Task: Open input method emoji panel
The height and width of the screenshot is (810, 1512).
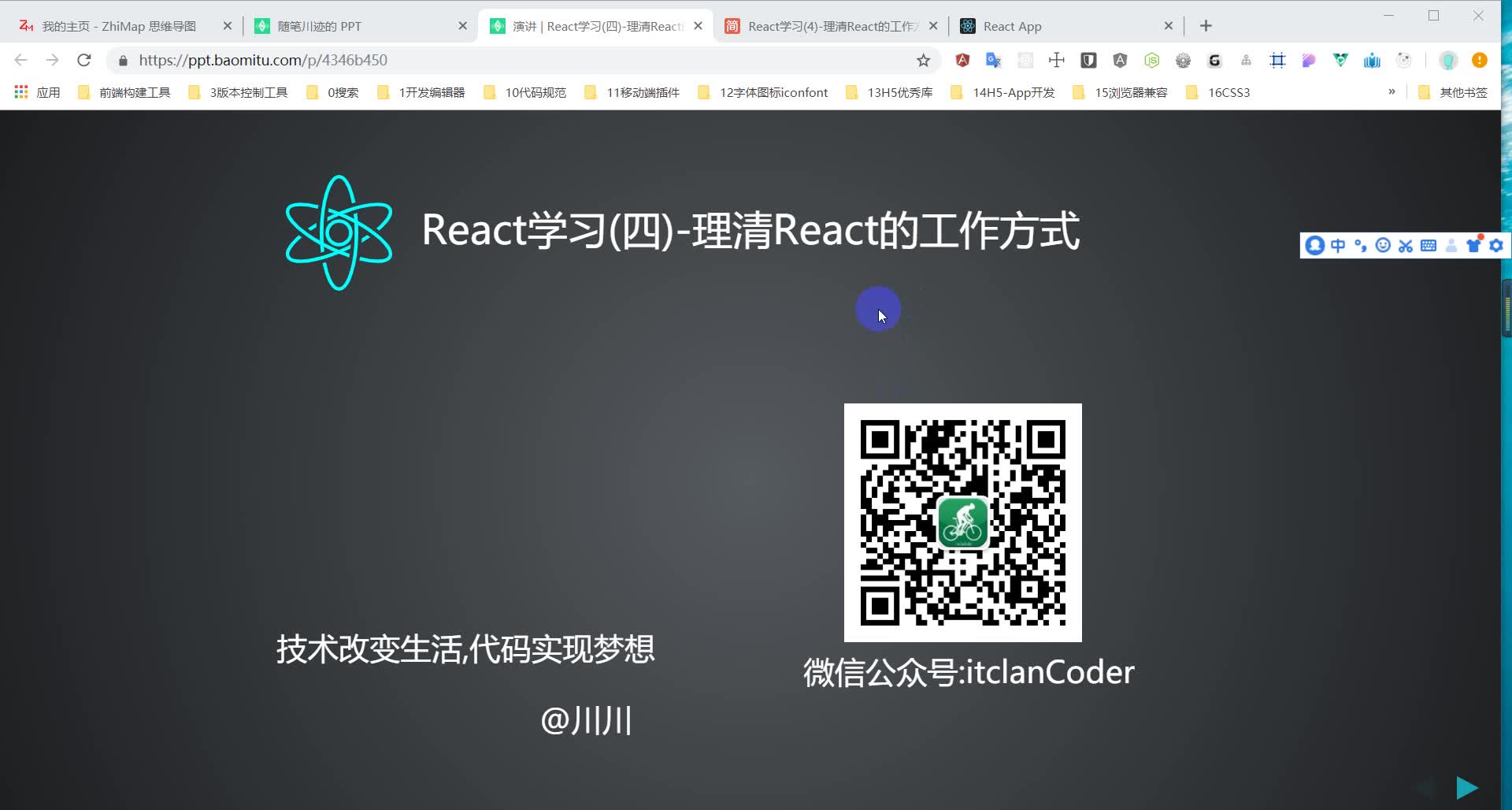Action: point(1383,245)
